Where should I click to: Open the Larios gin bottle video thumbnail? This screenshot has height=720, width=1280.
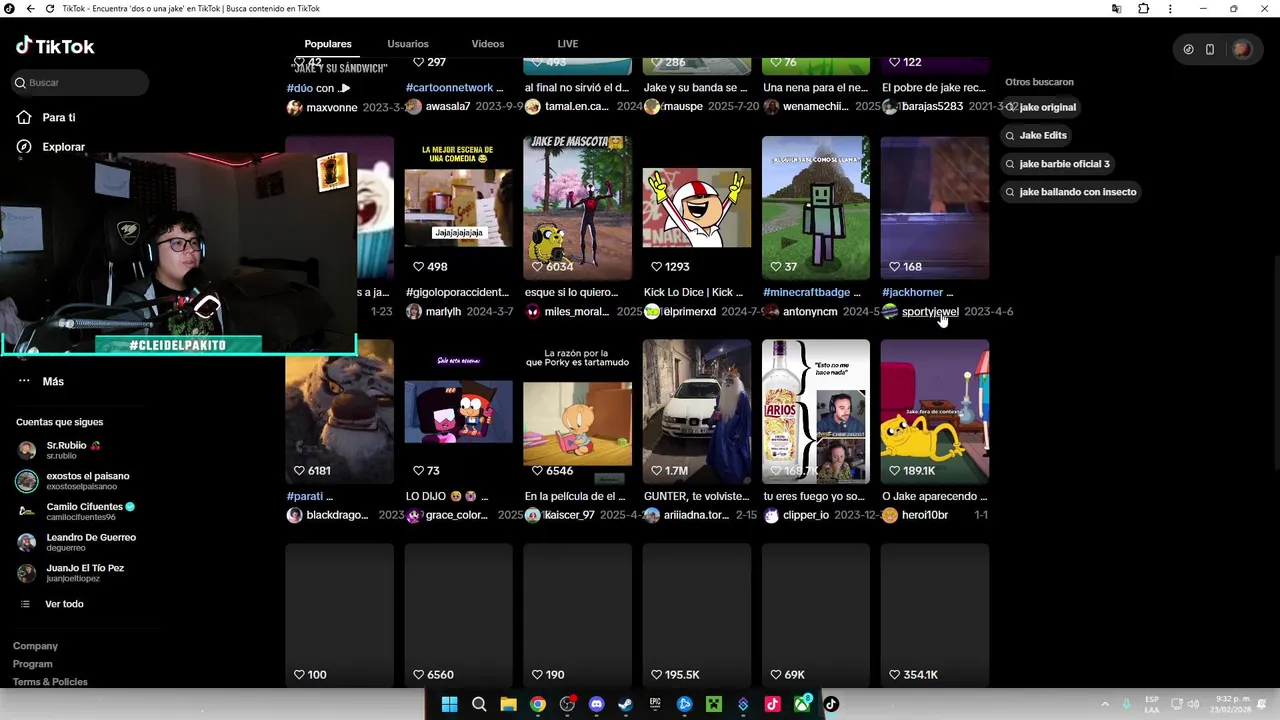(x=816, y=411)
